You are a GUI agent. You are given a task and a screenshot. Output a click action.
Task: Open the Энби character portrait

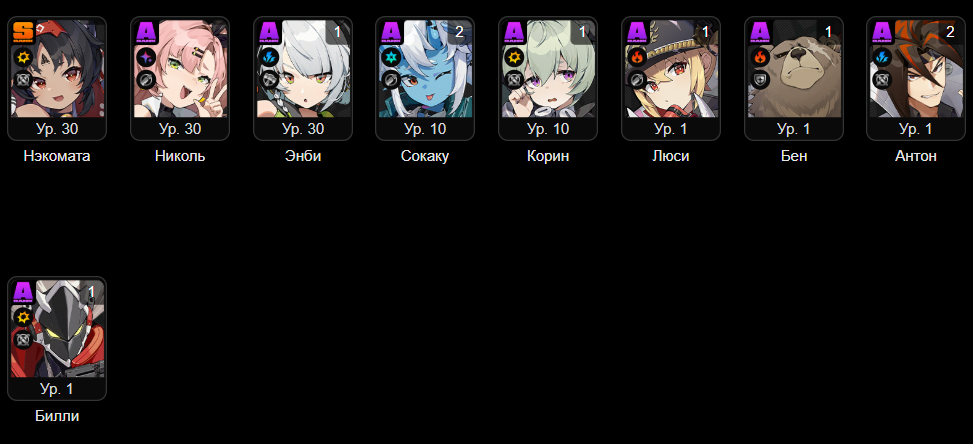click(x=303, y=69)
